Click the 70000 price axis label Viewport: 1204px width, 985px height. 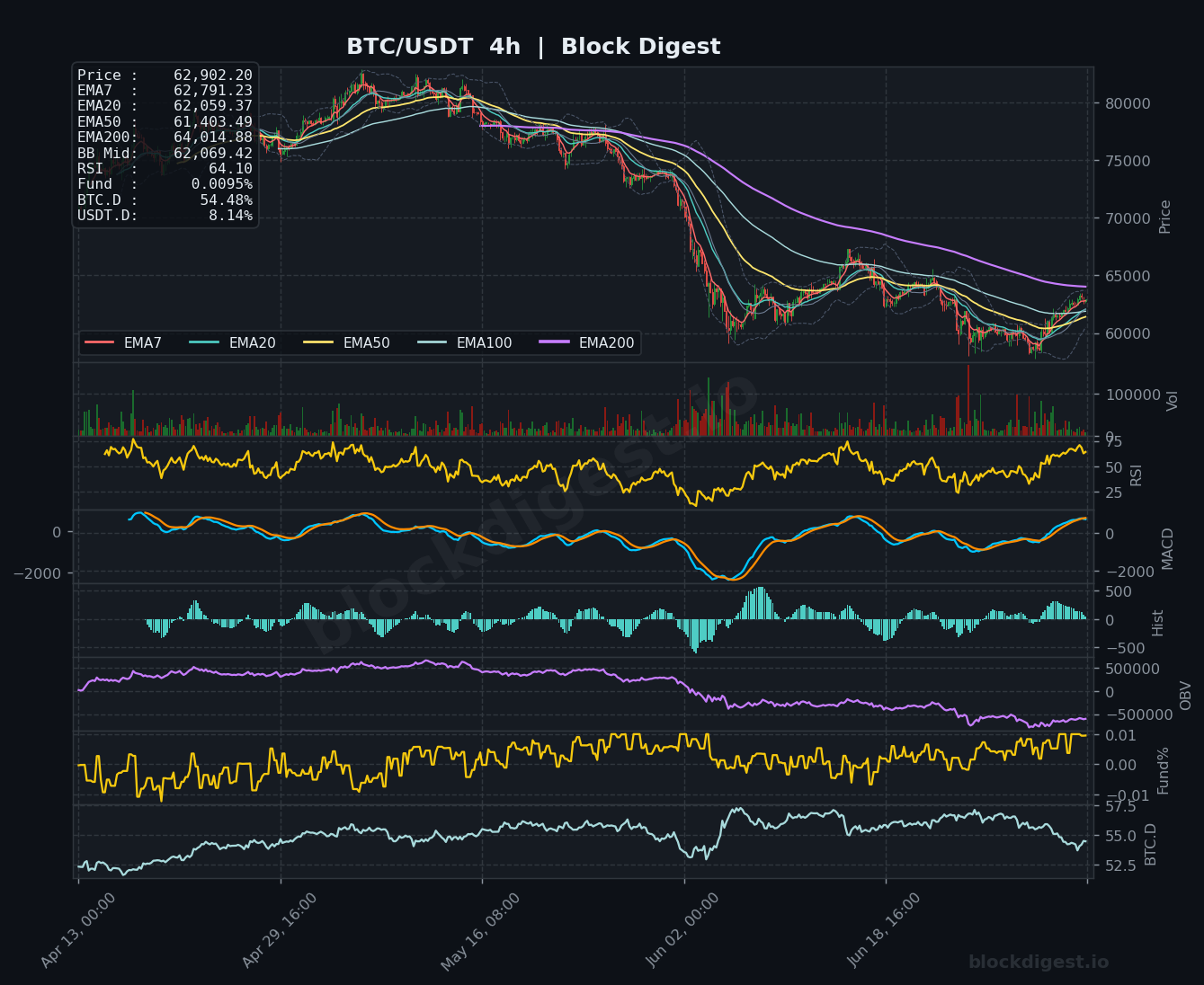(x=1126, y=218)
